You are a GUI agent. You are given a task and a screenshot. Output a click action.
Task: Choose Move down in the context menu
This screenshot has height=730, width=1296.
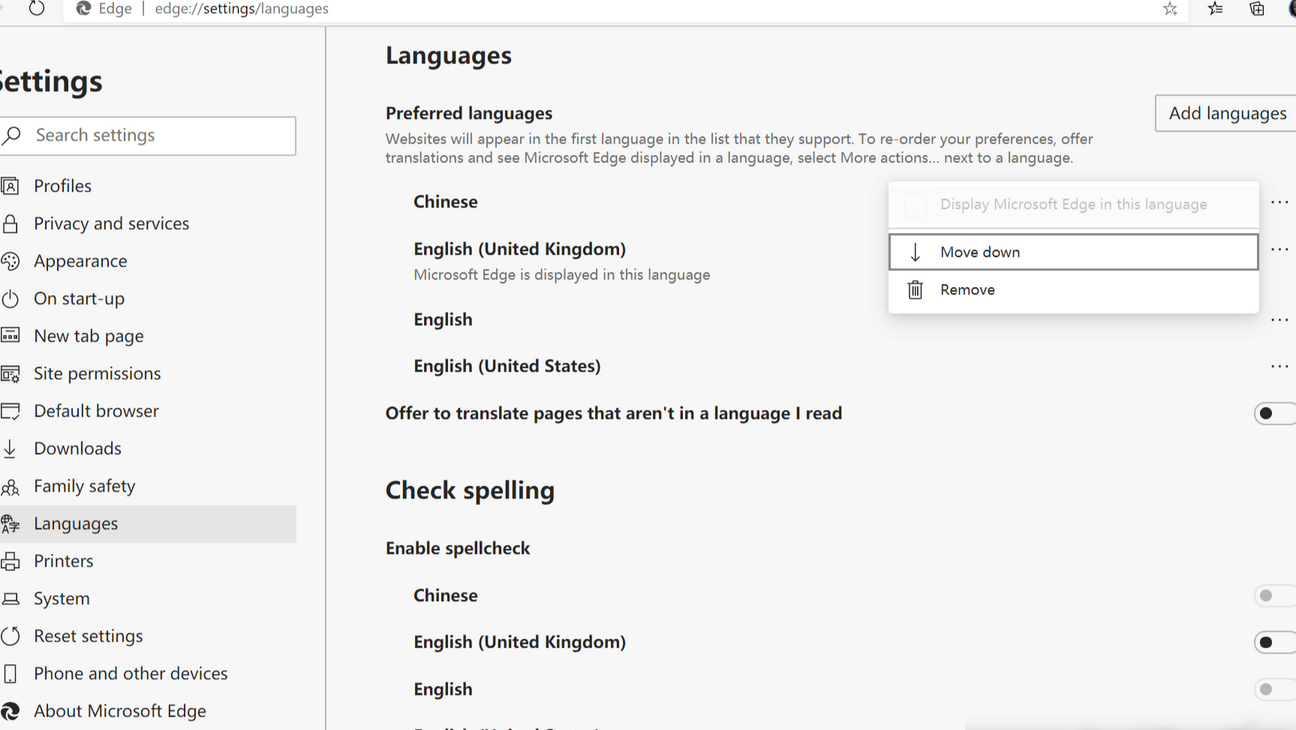click(x=1073, y=252)
